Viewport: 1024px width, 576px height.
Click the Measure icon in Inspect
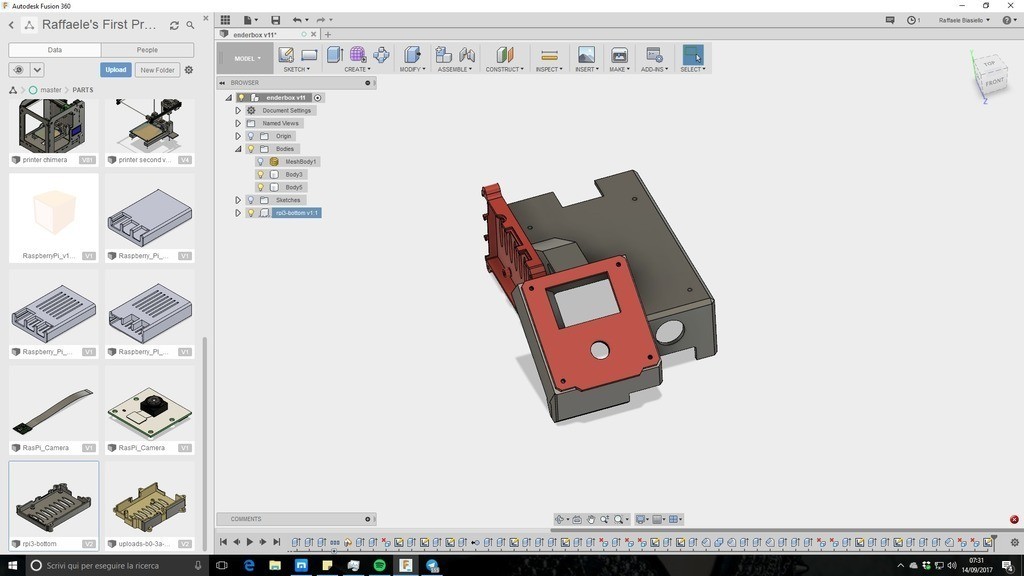coord(548,55)
